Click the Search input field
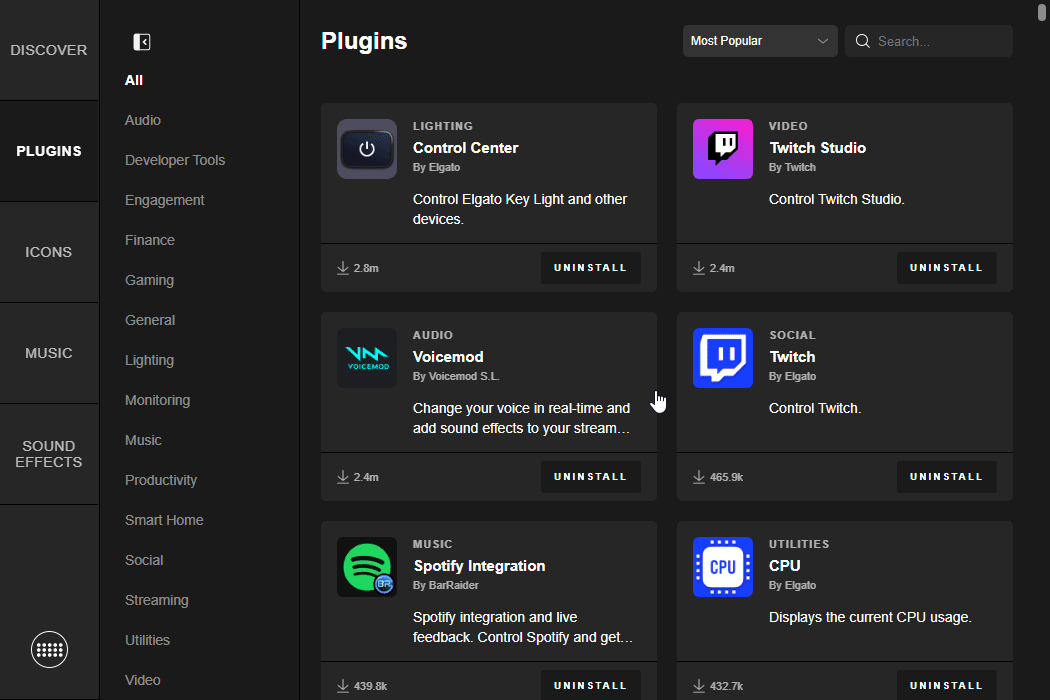This screenshot has width=1050, height=700. tap(929, 41)
